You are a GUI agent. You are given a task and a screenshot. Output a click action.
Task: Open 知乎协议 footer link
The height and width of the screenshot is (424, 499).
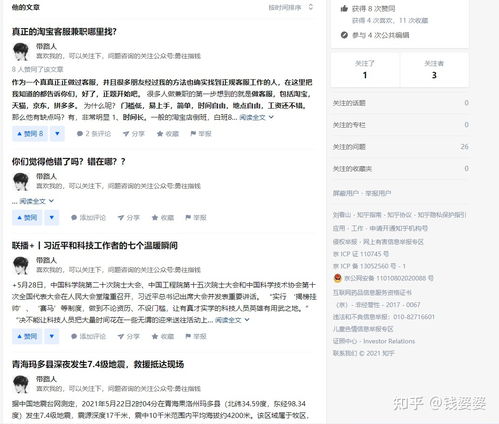[x=399, y=215]
